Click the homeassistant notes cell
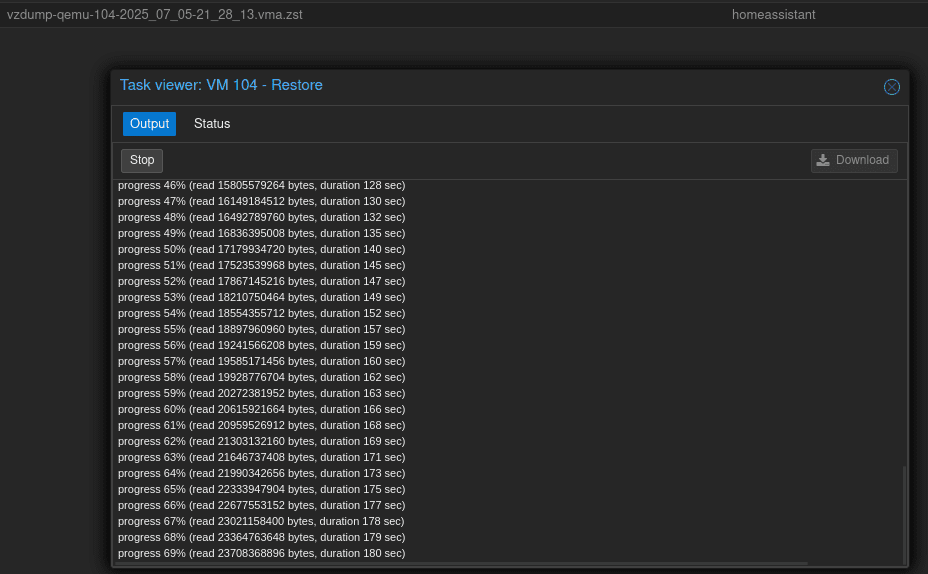Viewport: 928px width, 574px height. (x=773, y=15)
